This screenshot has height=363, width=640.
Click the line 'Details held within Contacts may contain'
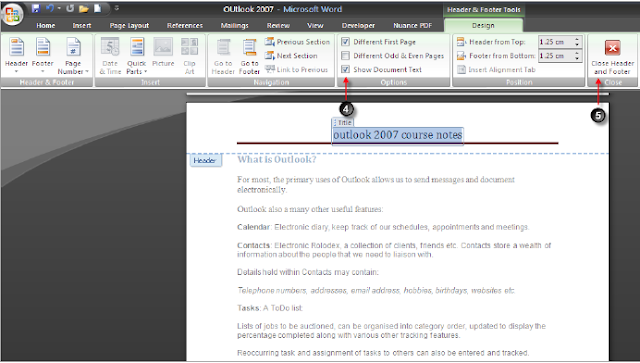pos(308,272)
